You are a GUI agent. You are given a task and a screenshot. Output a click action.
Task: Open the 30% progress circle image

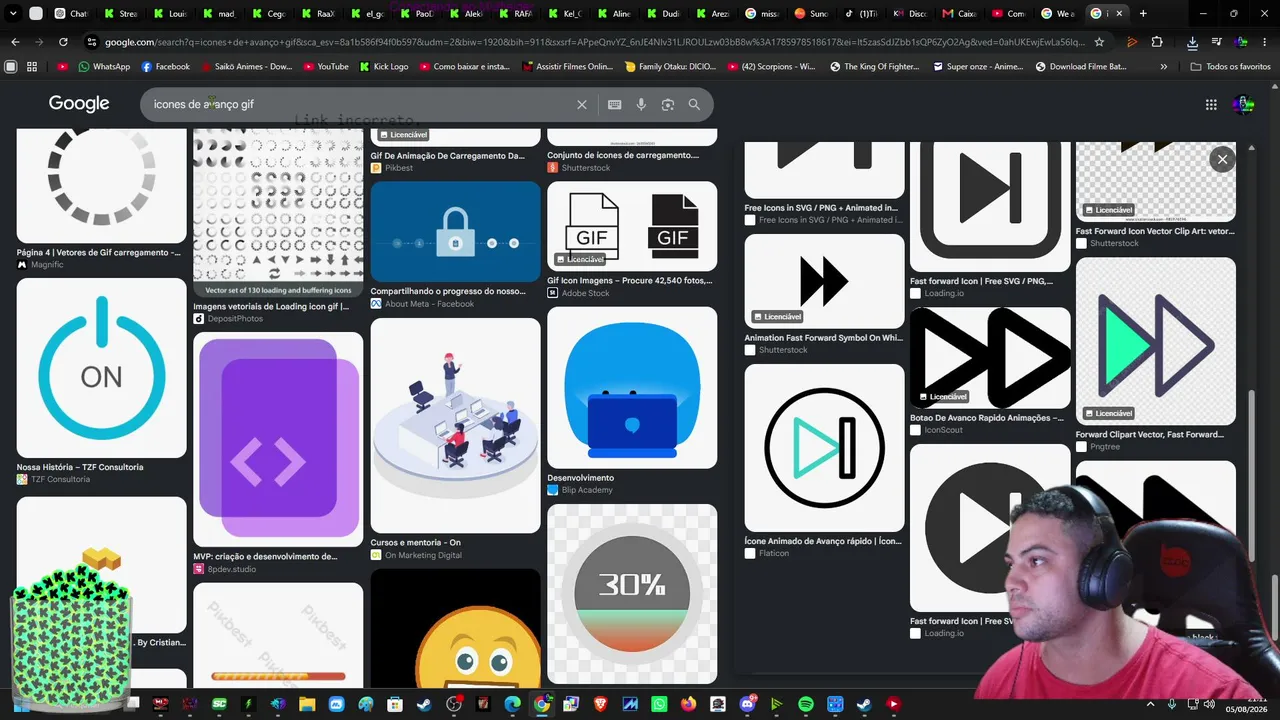(632, 594)
